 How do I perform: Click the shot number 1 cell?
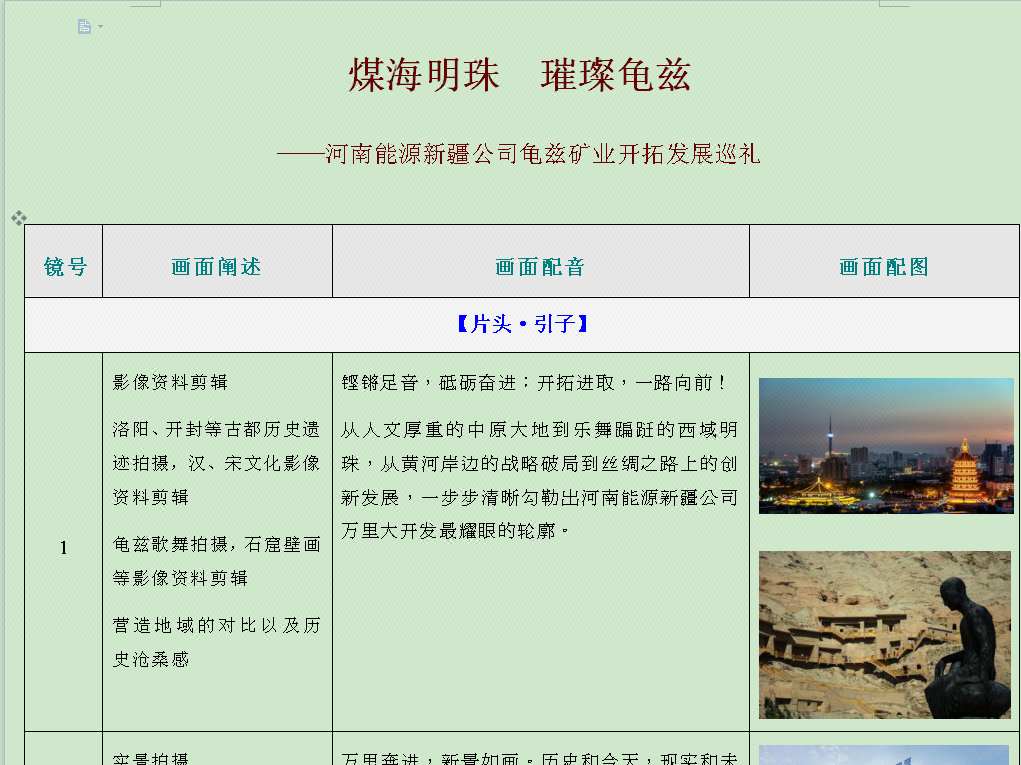(x=64, y=542)
